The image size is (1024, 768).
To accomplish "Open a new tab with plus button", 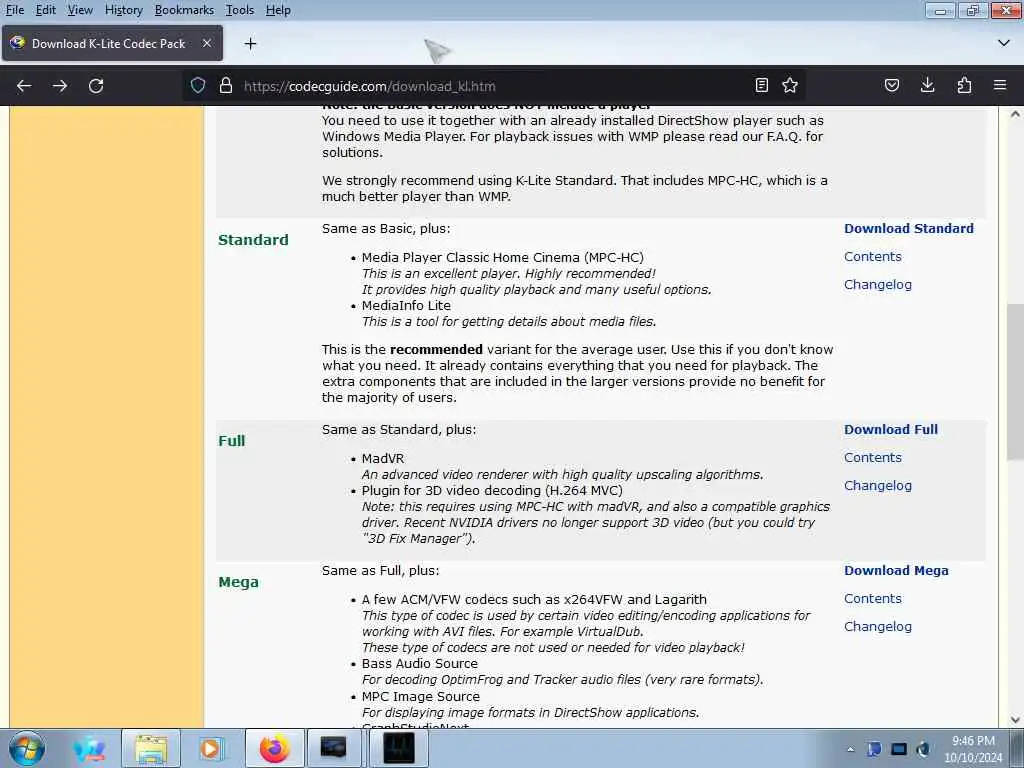I will (x=250, y=44).
